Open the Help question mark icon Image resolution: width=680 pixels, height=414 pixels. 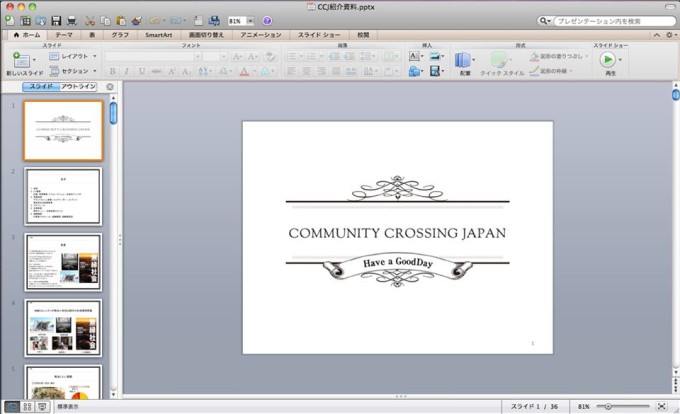click(x=267, y=20)
